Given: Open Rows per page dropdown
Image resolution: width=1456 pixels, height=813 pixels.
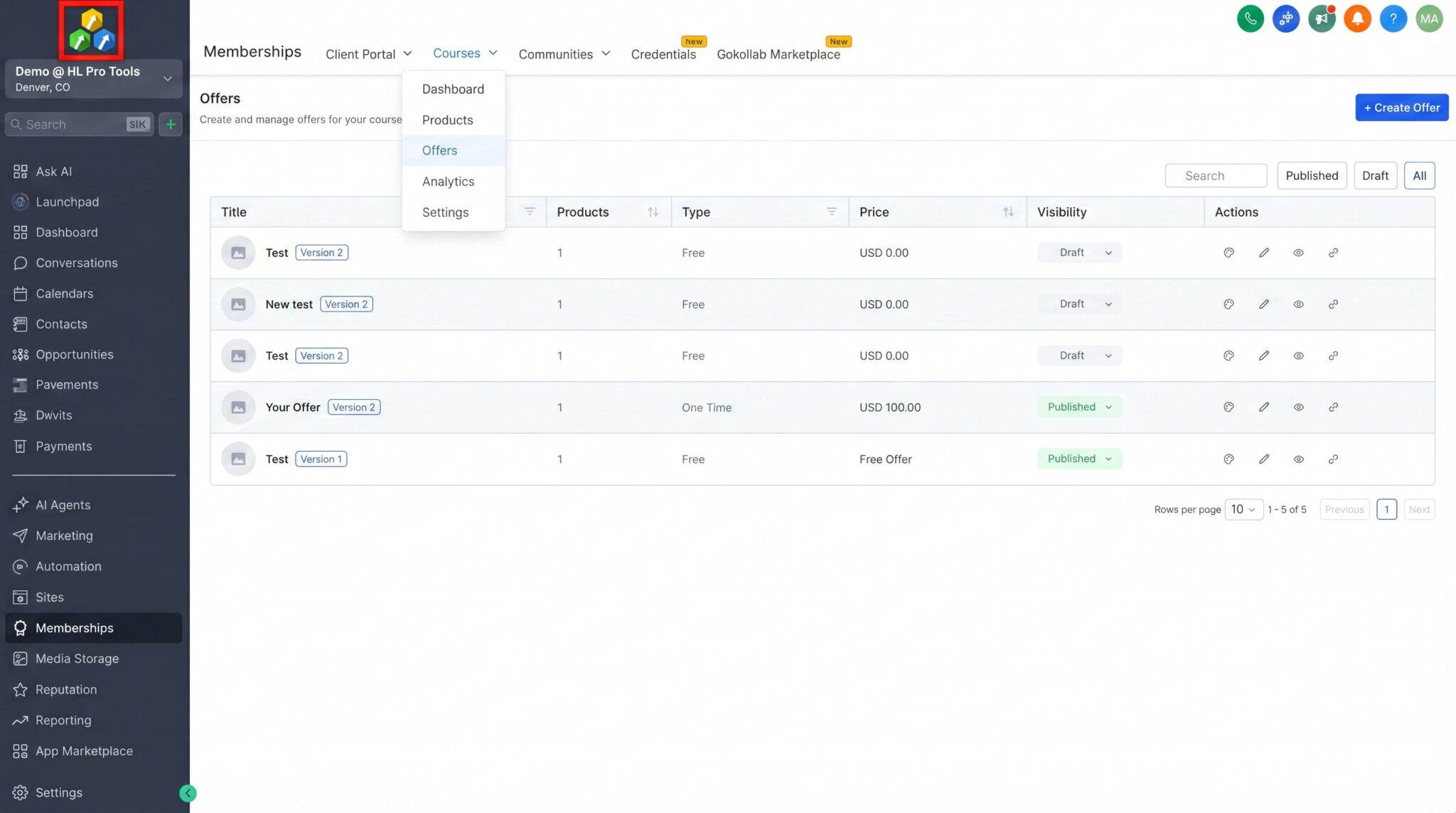Looking at the screenshot, I should point(1243,510).
